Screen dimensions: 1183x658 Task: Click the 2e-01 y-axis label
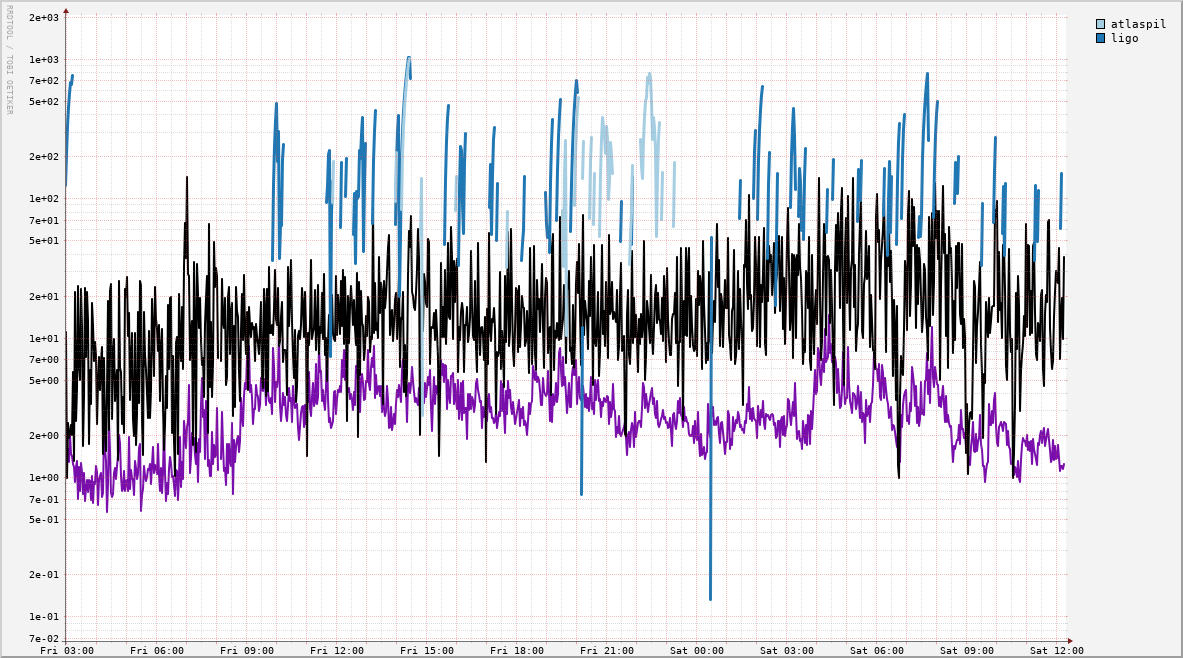44,575
